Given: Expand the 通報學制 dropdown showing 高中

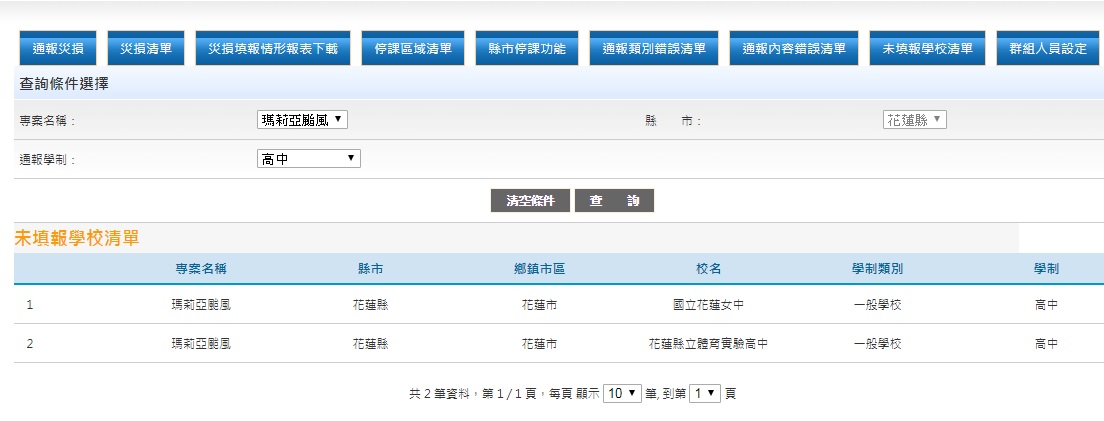Looking at the screenshot, I should click(308, 159).
